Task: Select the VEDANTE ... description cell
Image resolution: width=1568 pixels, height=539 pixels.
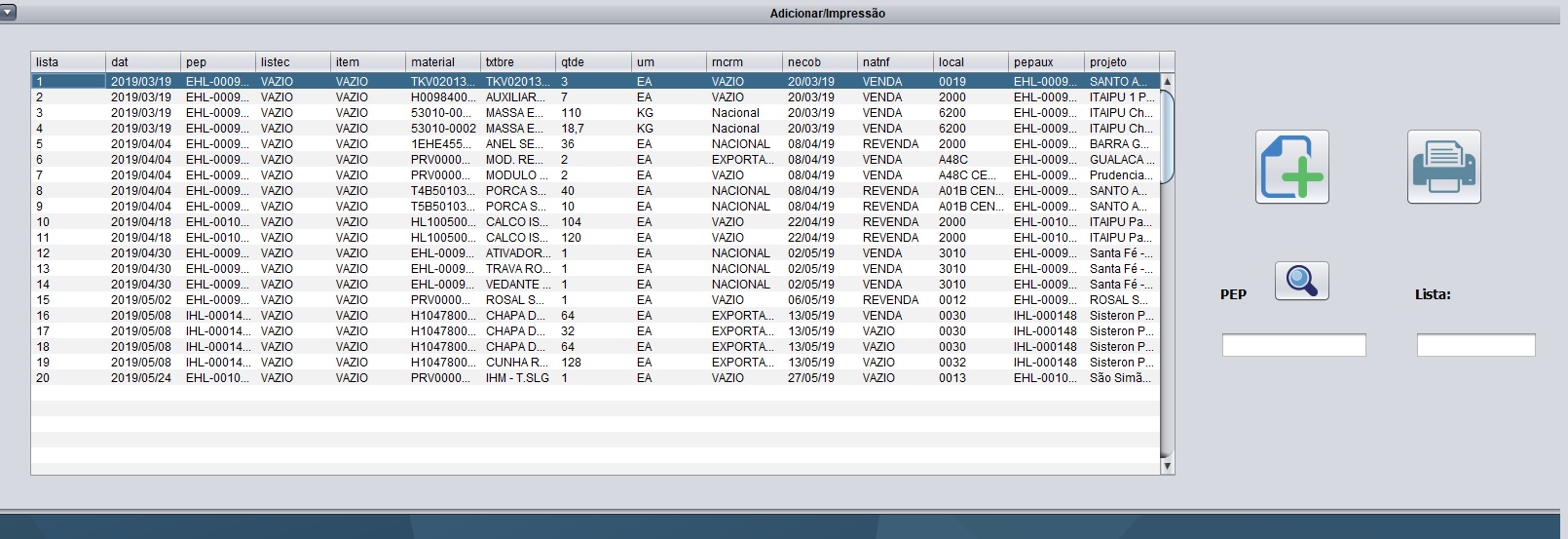Action: [518, 285]
